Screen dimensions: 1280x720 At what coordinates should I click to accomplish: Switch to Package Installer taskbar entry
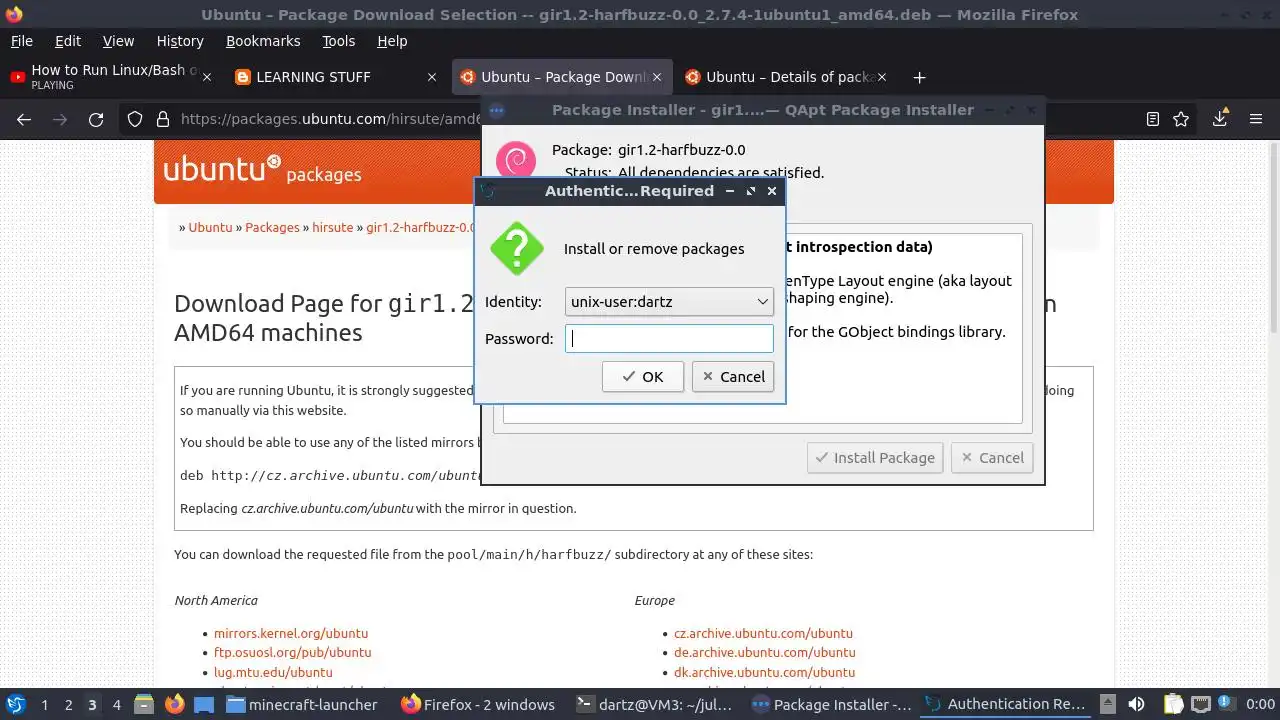pyautogui.click(x=832, y=704)
